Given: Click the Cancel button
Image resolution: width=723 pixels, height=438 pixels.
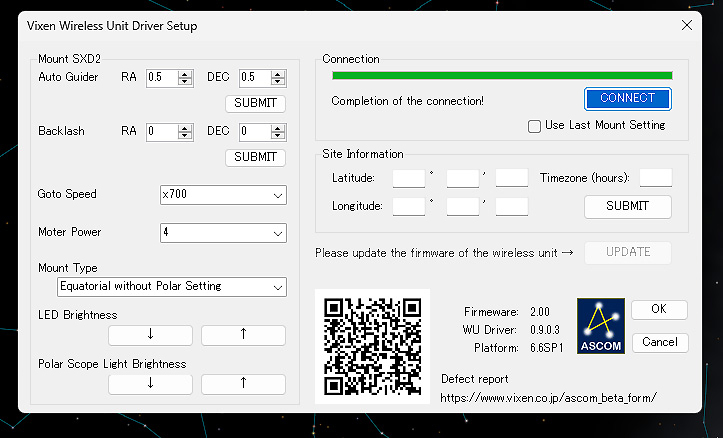Looking at the screenshot, I should [x=660, y=343].
